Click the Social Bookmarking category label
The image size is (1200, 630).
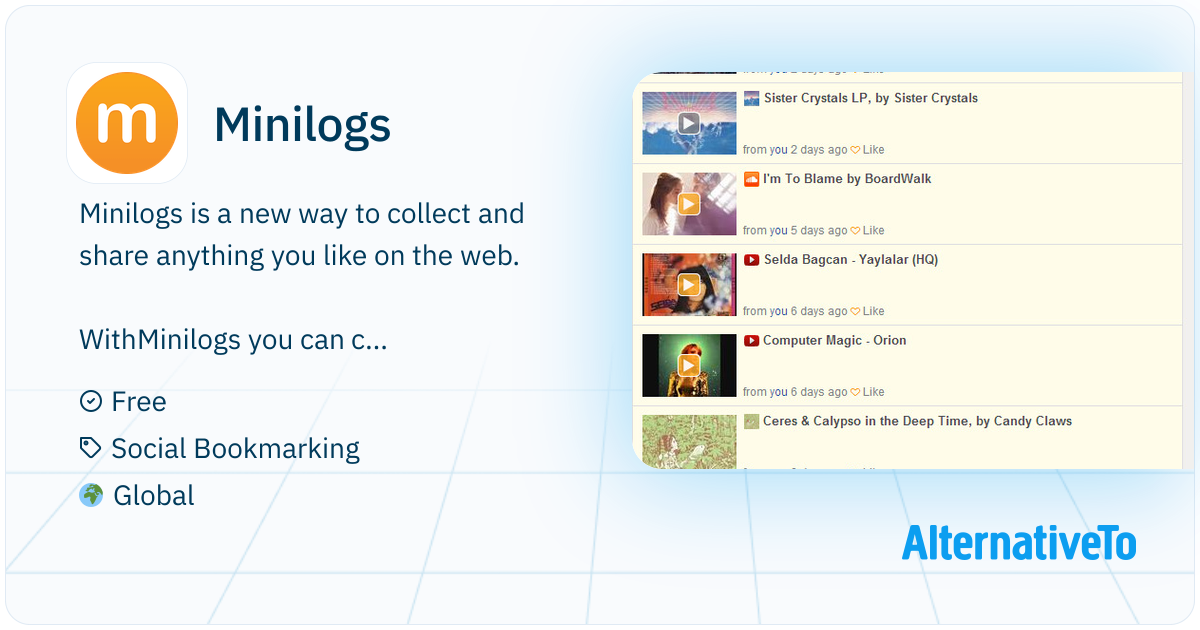(x=235, y=449)
